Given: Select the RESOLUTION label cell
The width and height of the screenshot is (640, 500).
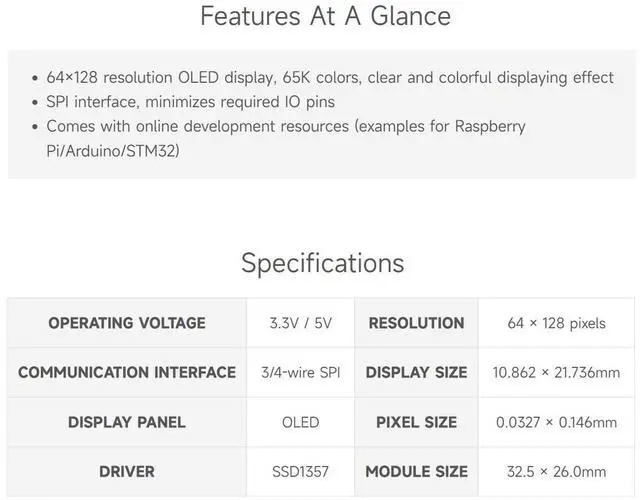Looking at the screenshot, I should [416, 323].
